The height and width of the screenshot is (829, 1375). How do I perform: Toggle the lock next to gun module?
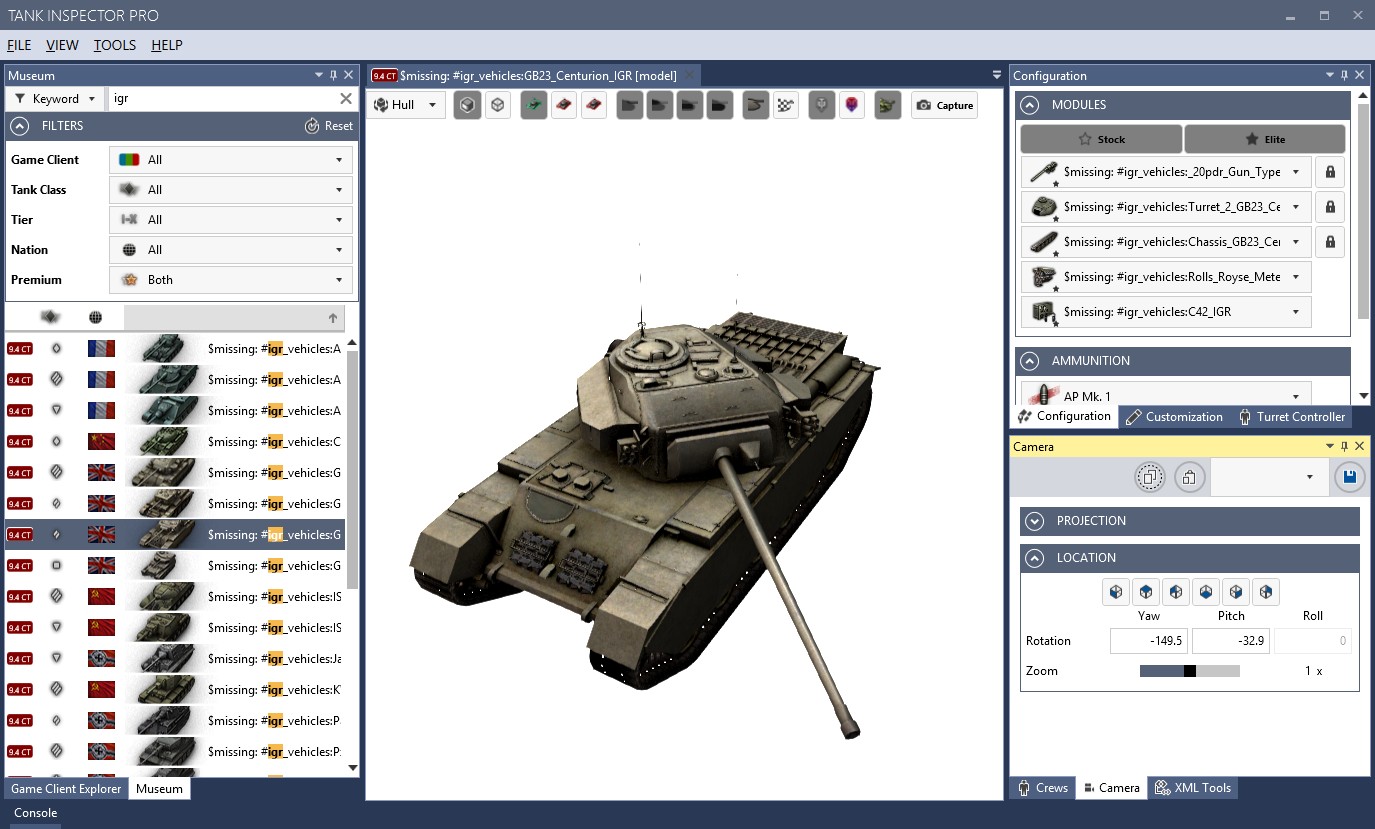(1329, 172)
